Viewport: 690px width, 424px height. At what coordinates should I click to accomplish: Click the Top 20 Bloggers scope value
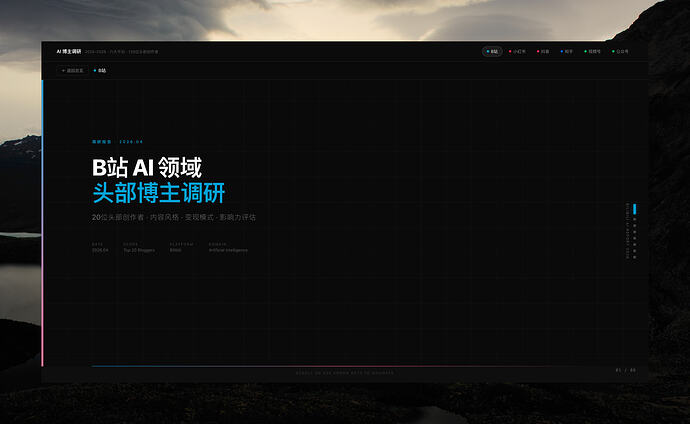[x=139, y=250]
